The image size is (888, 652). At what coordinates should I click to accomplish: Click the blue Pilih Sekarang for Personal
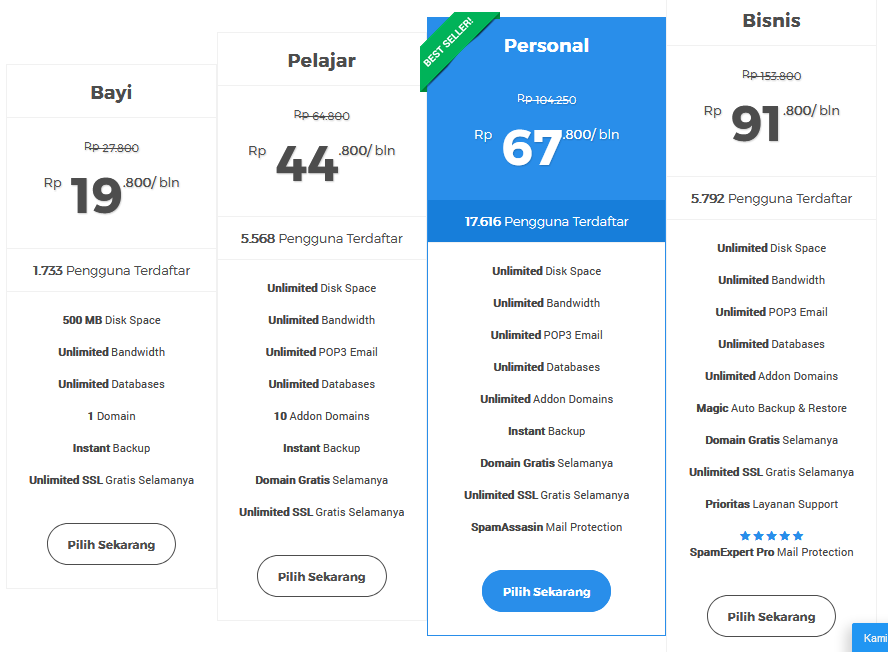point(547,591)
